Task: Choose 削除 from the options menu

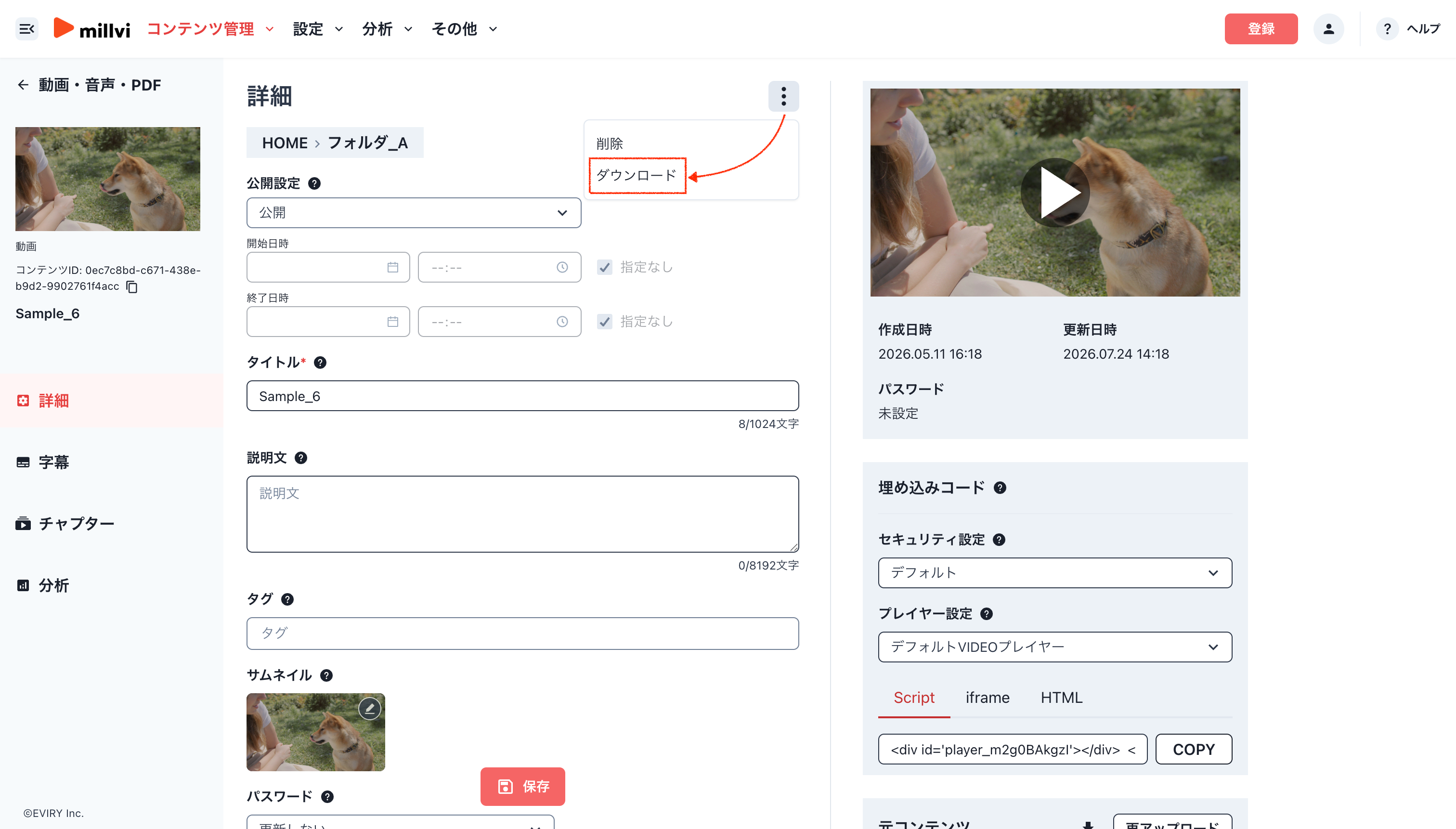Action: [x=610, y=143]
